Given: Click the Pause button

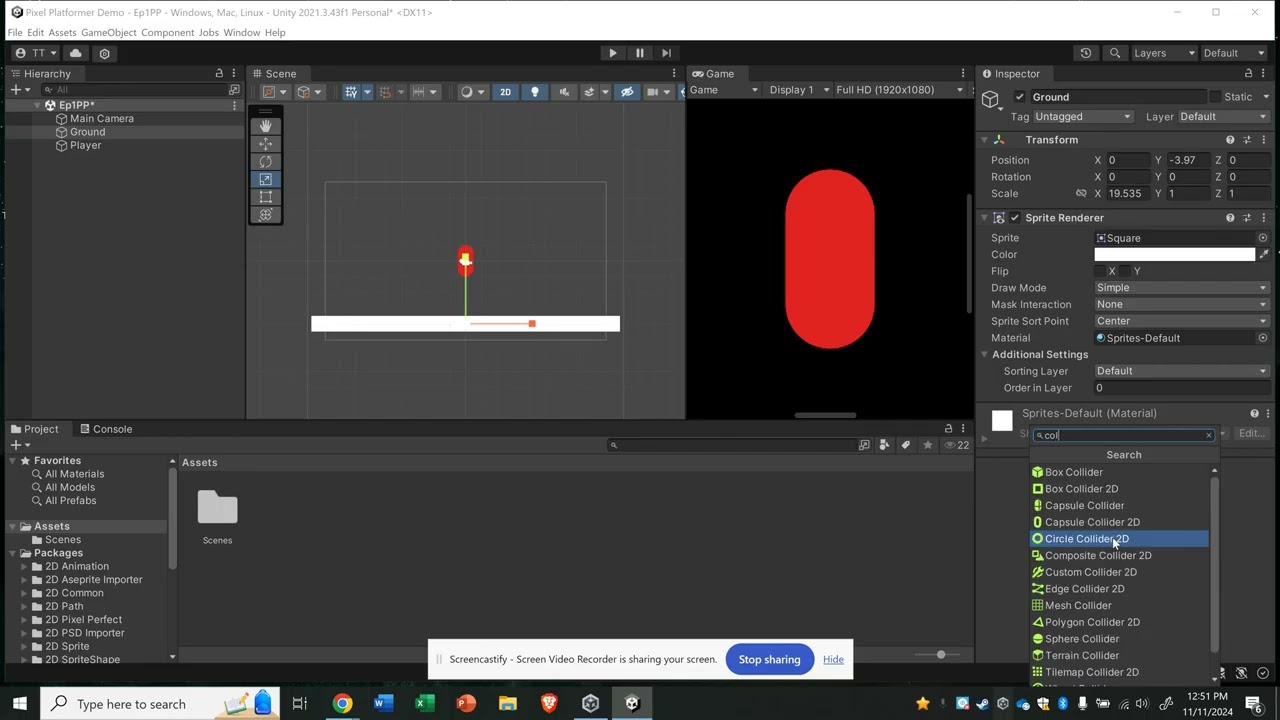Looking at the screenshot, I should click(640, 53).
